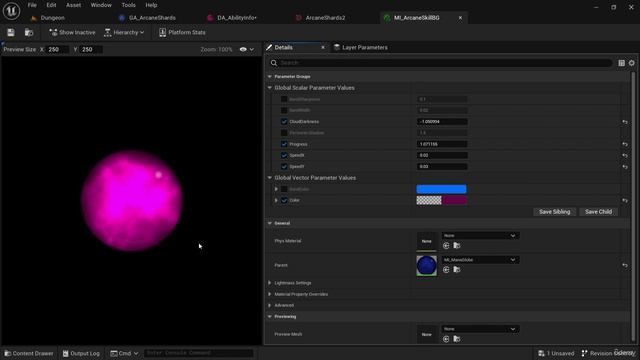Click the Preview Size X value field
This screenshot has height=360, width=640.
point(57,49)
